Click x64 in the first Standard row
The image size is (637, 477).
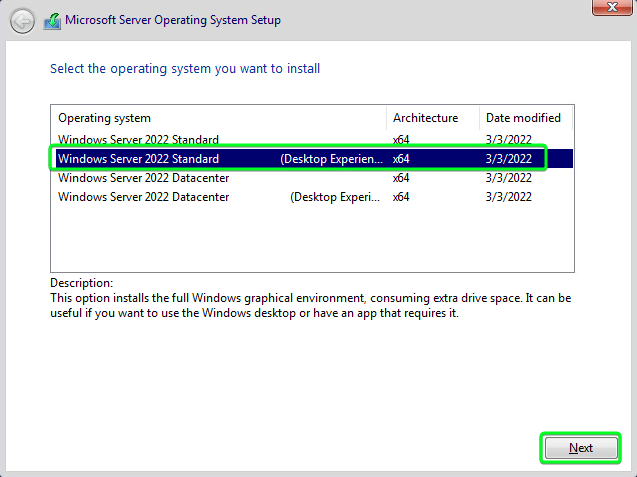401,140
